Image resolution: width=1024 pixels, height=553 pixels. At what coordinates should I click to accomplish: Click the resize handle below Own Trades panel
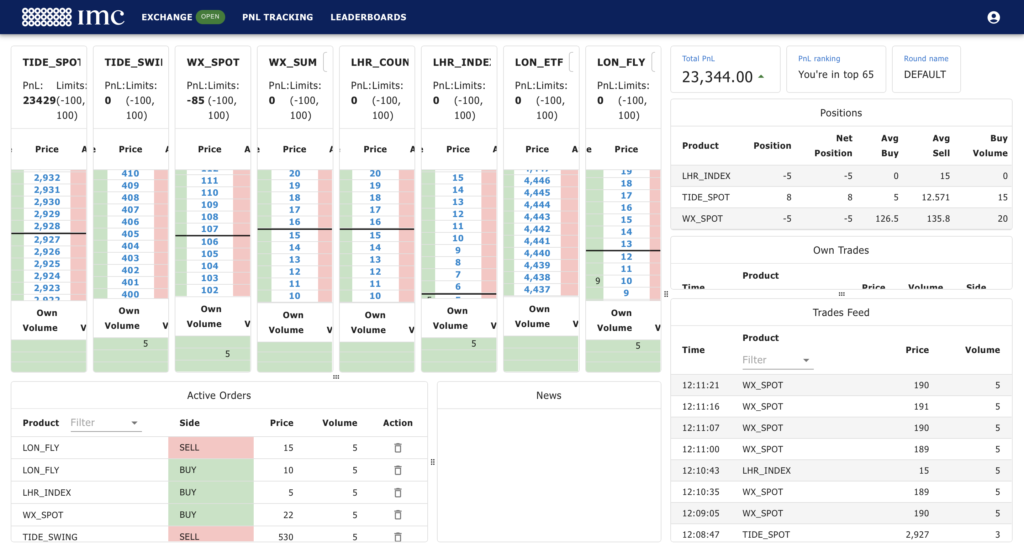(841, 294)
